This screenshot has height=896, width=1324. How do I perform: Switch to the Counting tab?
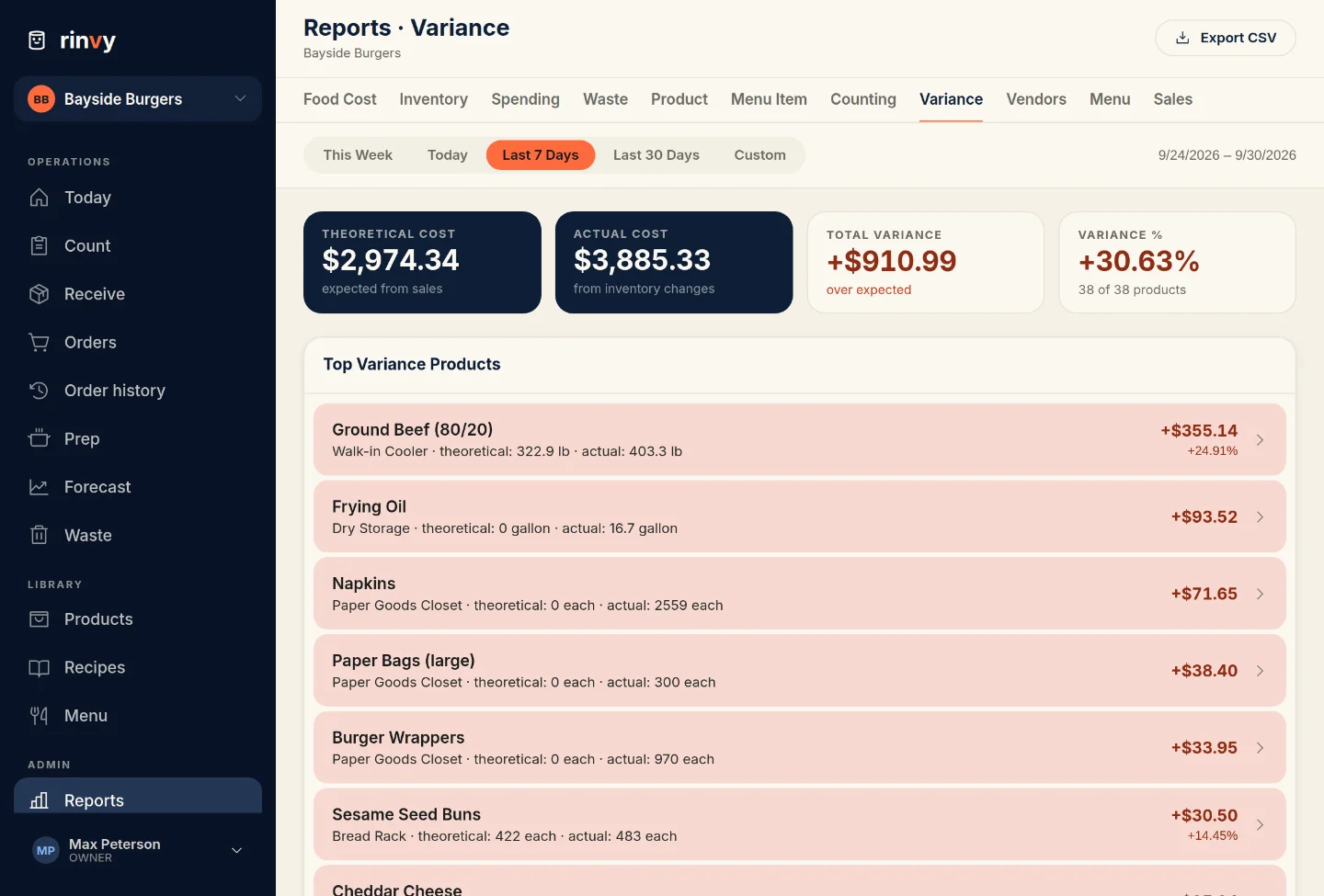(x=863, y=99)
